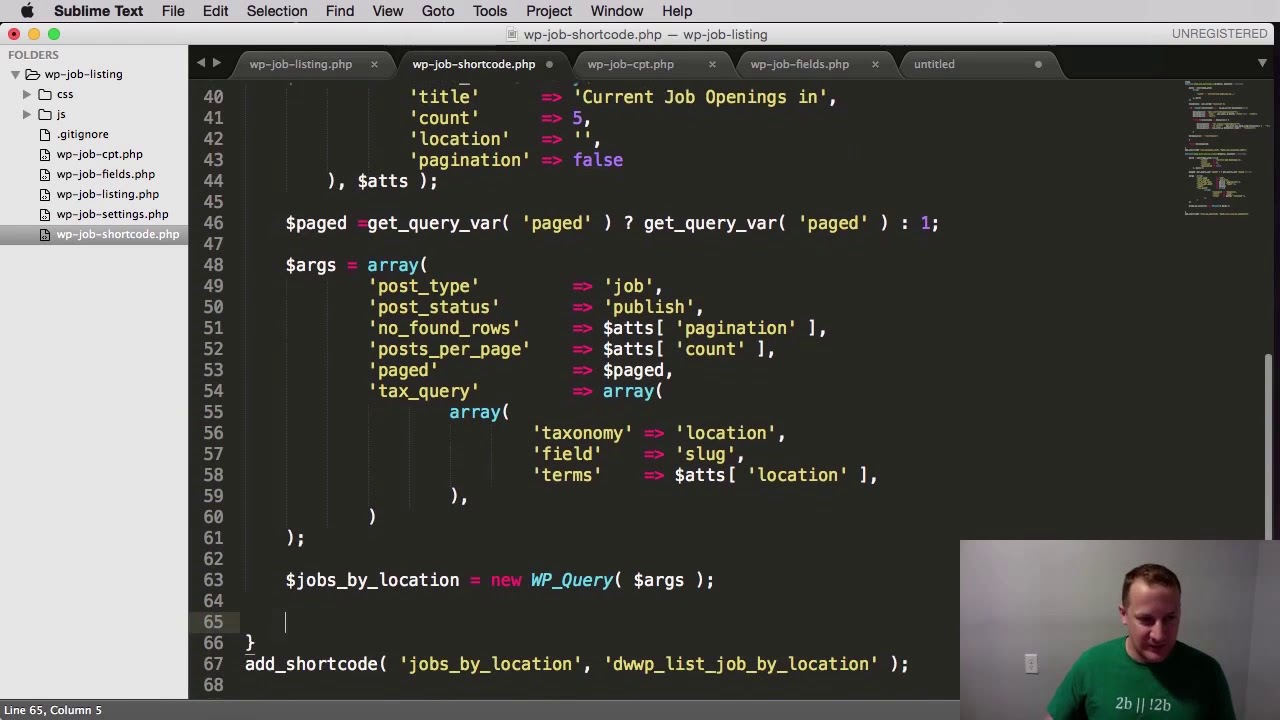Open wp-job-settings.php in the sidebar
The width and height of the screenshot is (1280, 720).
[x=112, y=214]
